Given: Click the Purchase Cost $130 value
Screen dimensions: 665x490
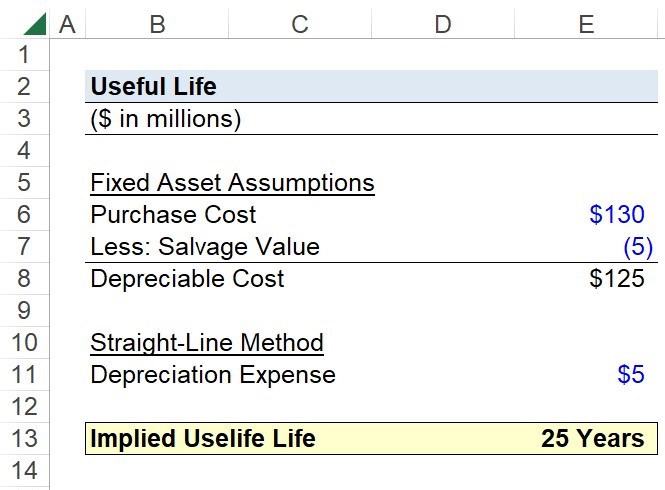Looking at the screenshot, I should (617, 214).
